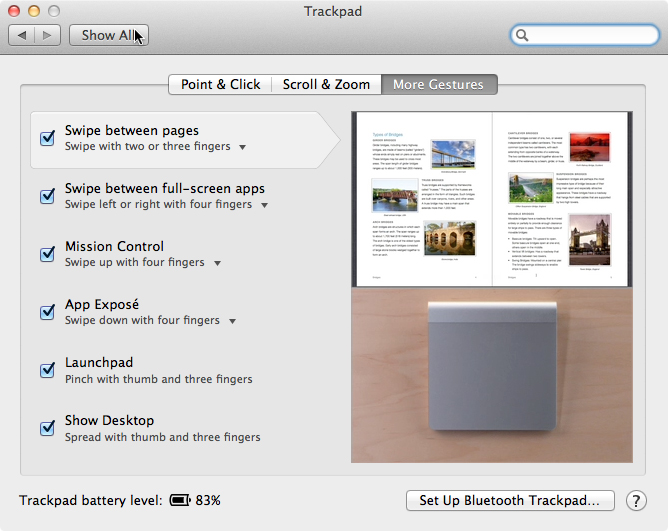
Task: Close the Trackpad window with red button
Action: tap(14, 11)
